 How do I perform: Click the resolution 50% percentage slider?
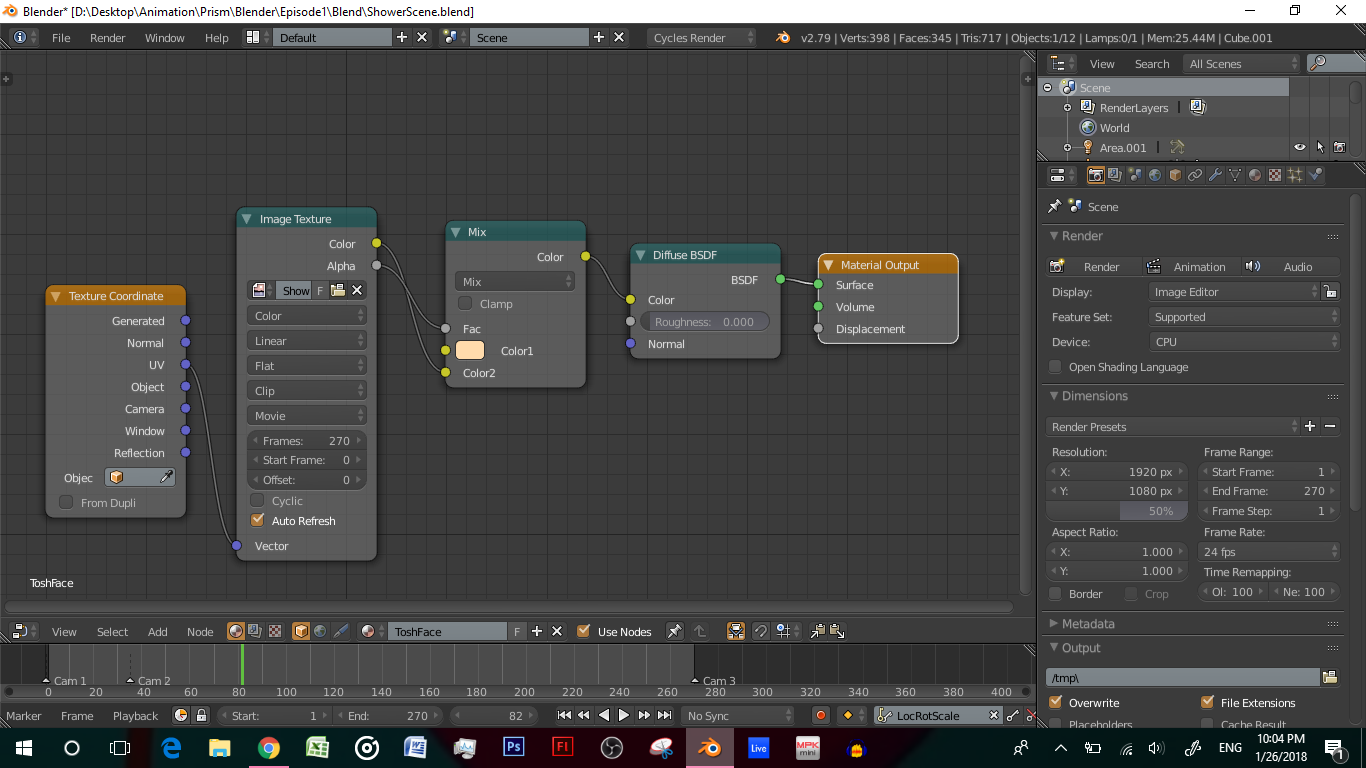pos(1117,510)
